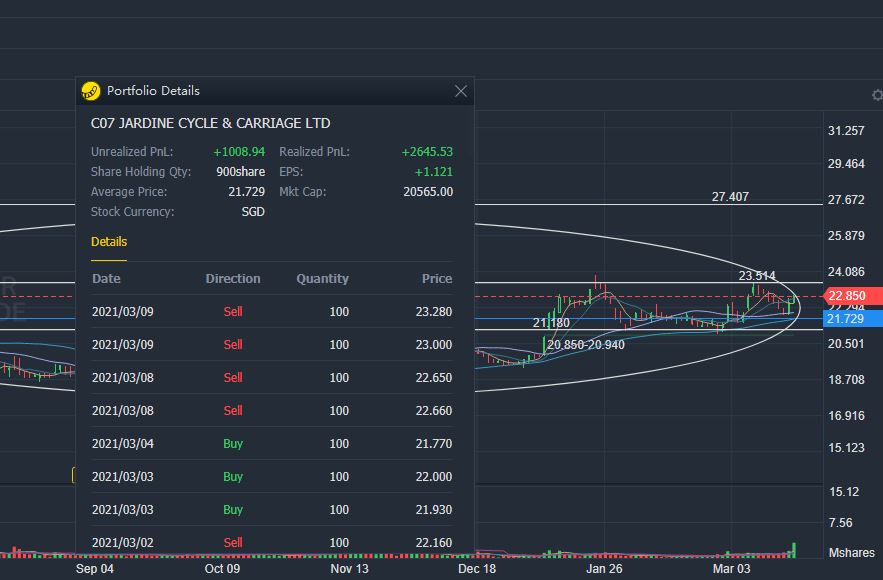883x580 pixels.
Task: Click the red 22.850 current price tag
Action: (853, 296)
